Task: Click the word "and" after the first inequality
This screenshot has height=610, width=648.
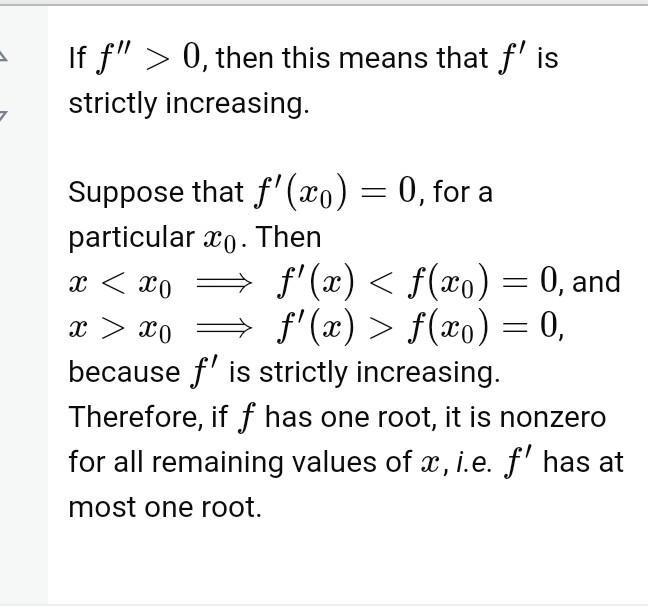Action: 596,283
